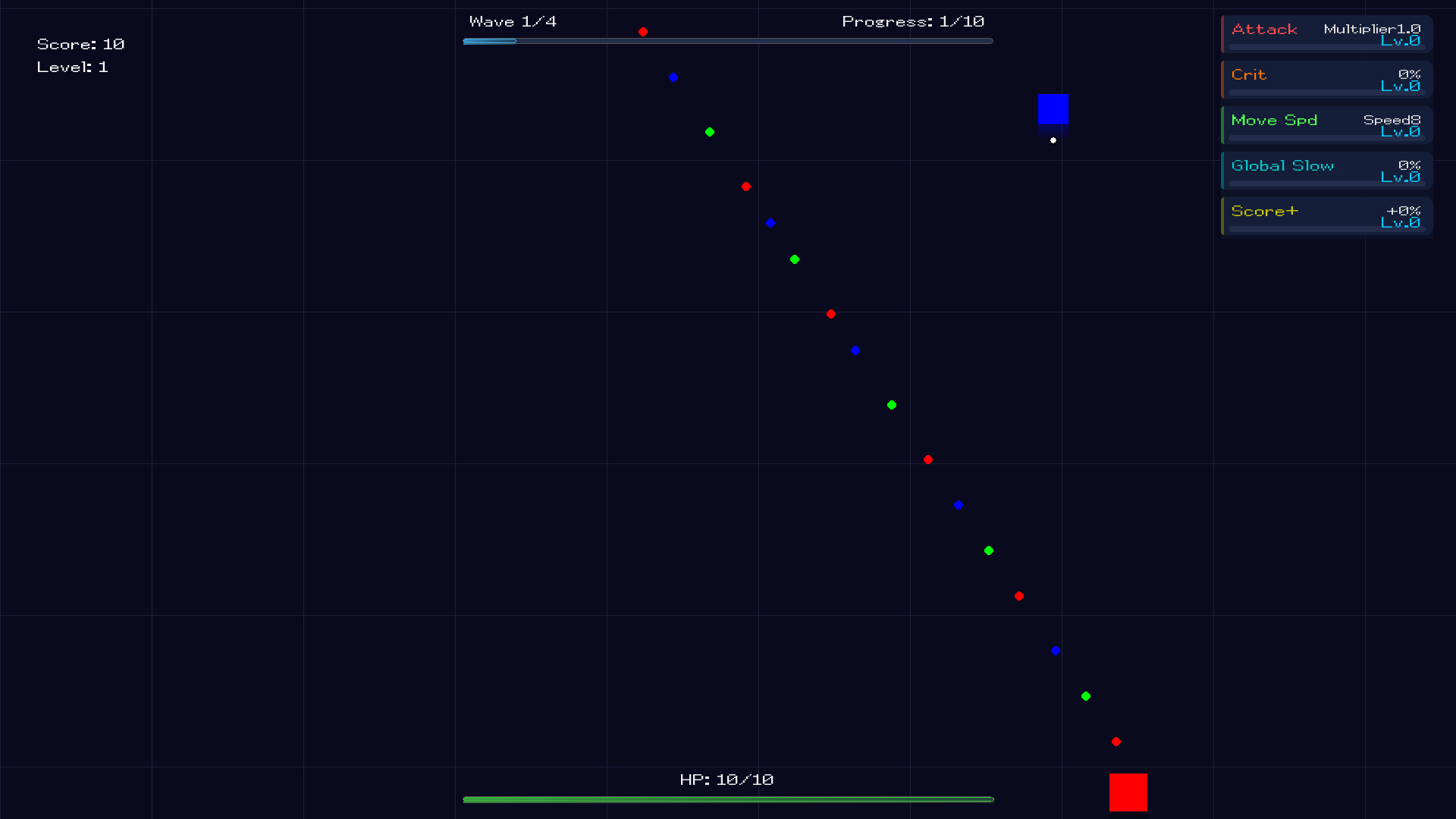The height and width of the screenshot is (819, 1456).
Task: Choose the Score+ upgrade panel
Action: (x=1326, y=216)
